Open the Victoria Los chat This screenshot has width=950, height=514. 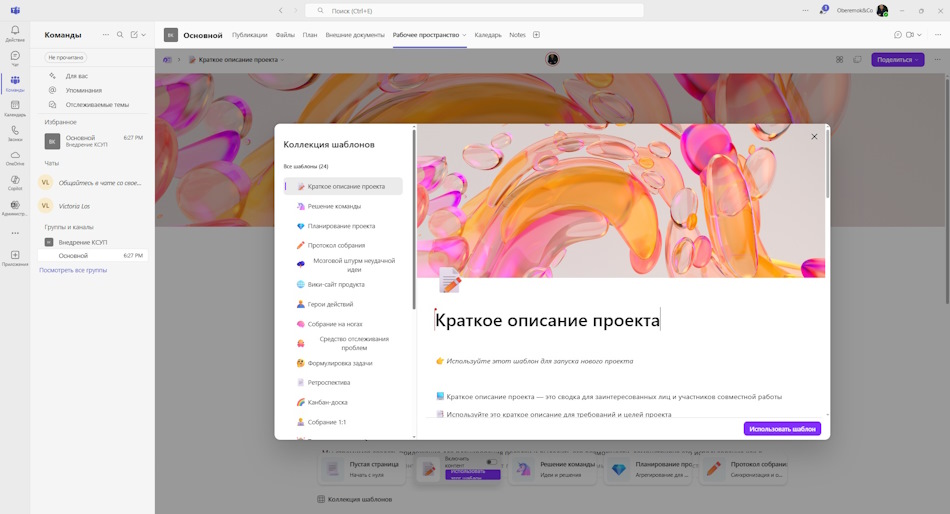point(92,206)
